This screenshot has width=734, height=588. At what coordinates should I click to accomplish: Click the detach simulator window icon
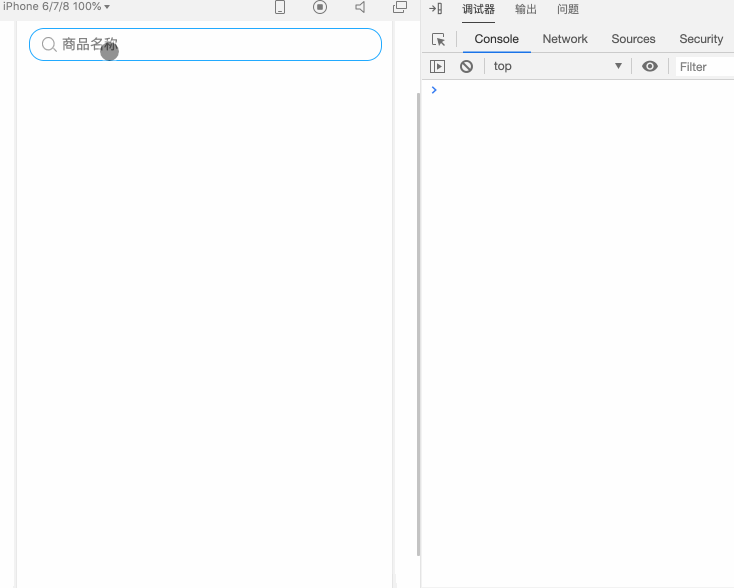(x=400, y=7)
